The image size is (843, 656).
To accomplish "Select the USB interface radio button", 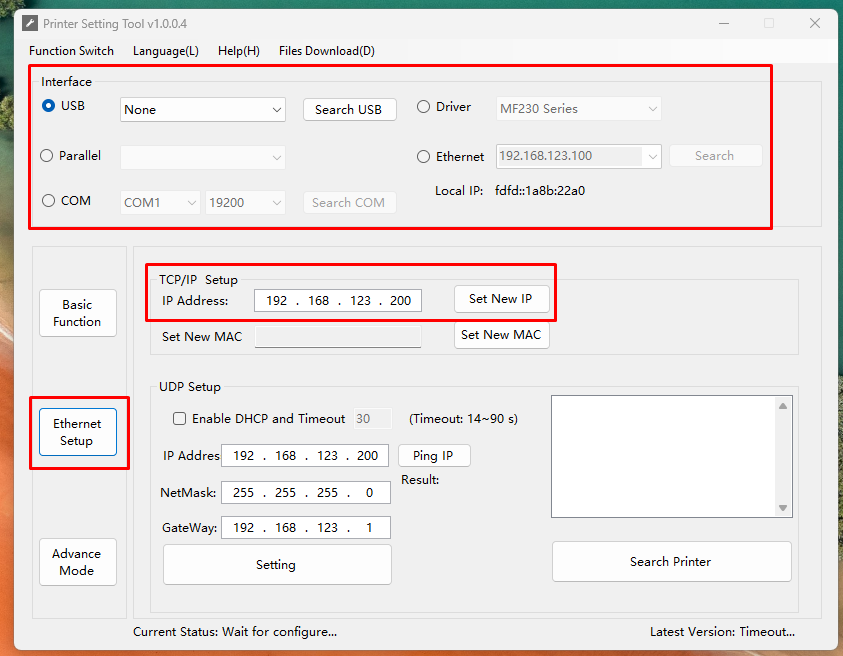I will point(48,106).
